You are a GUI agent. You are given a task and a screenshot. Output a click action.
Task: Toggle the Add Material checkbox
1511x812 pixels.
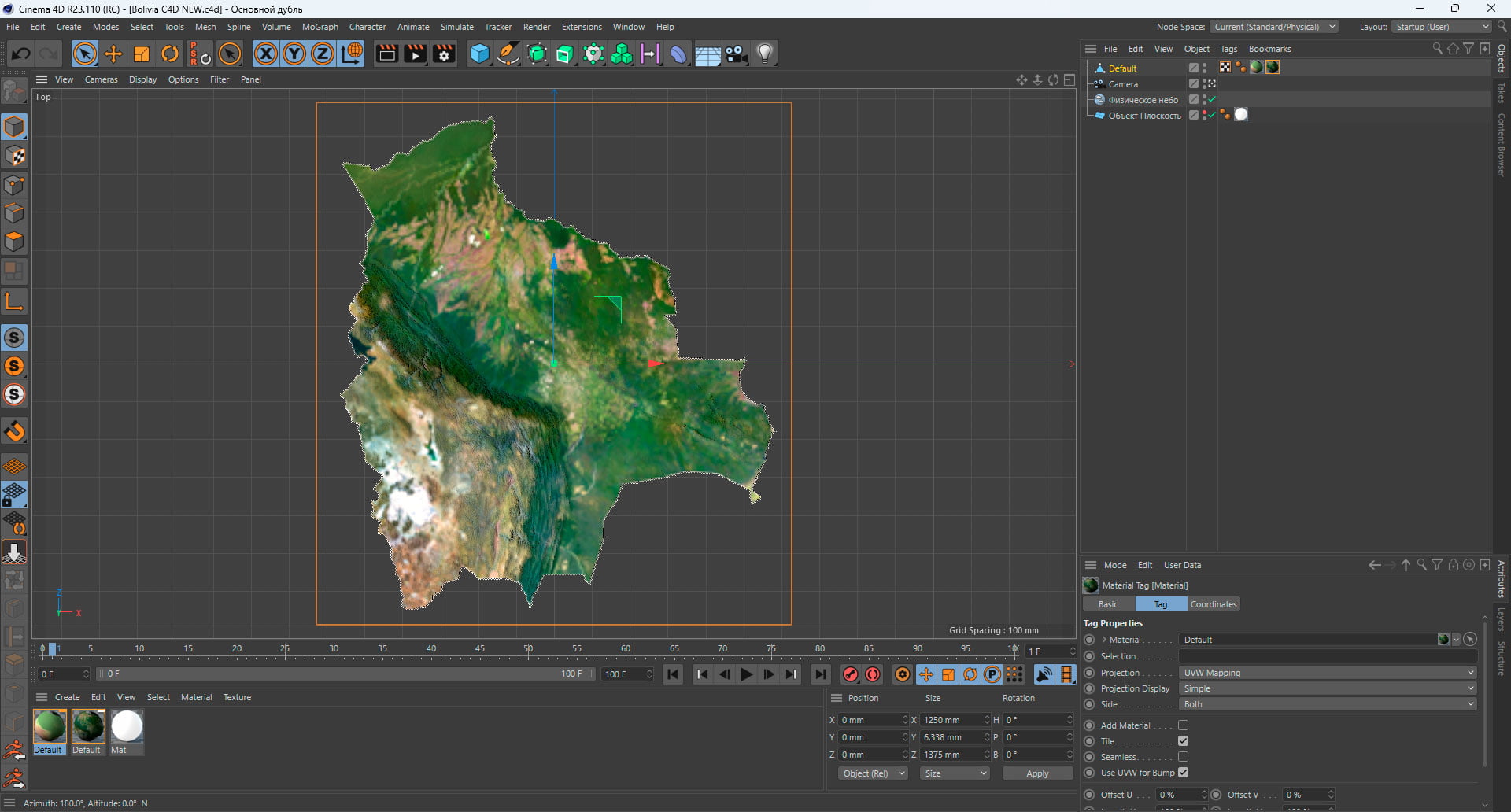[x=1183, y=725]
